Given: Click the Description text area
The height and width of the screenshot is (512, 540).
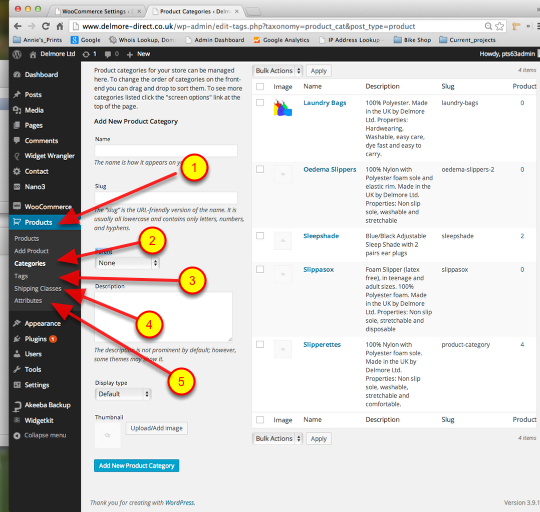Looking at the screenshot, I should (x=163, y=317).
